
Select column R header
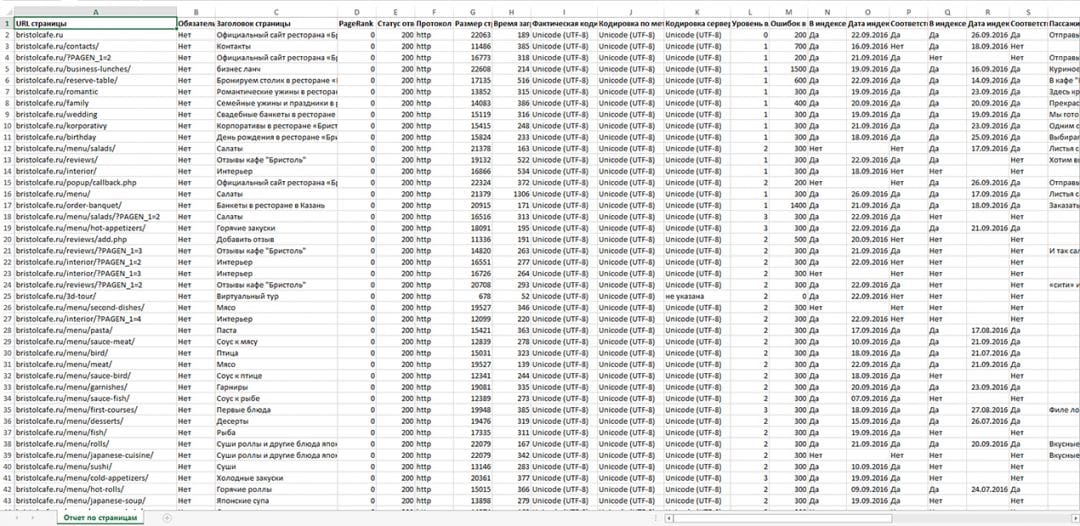(988, 12)
